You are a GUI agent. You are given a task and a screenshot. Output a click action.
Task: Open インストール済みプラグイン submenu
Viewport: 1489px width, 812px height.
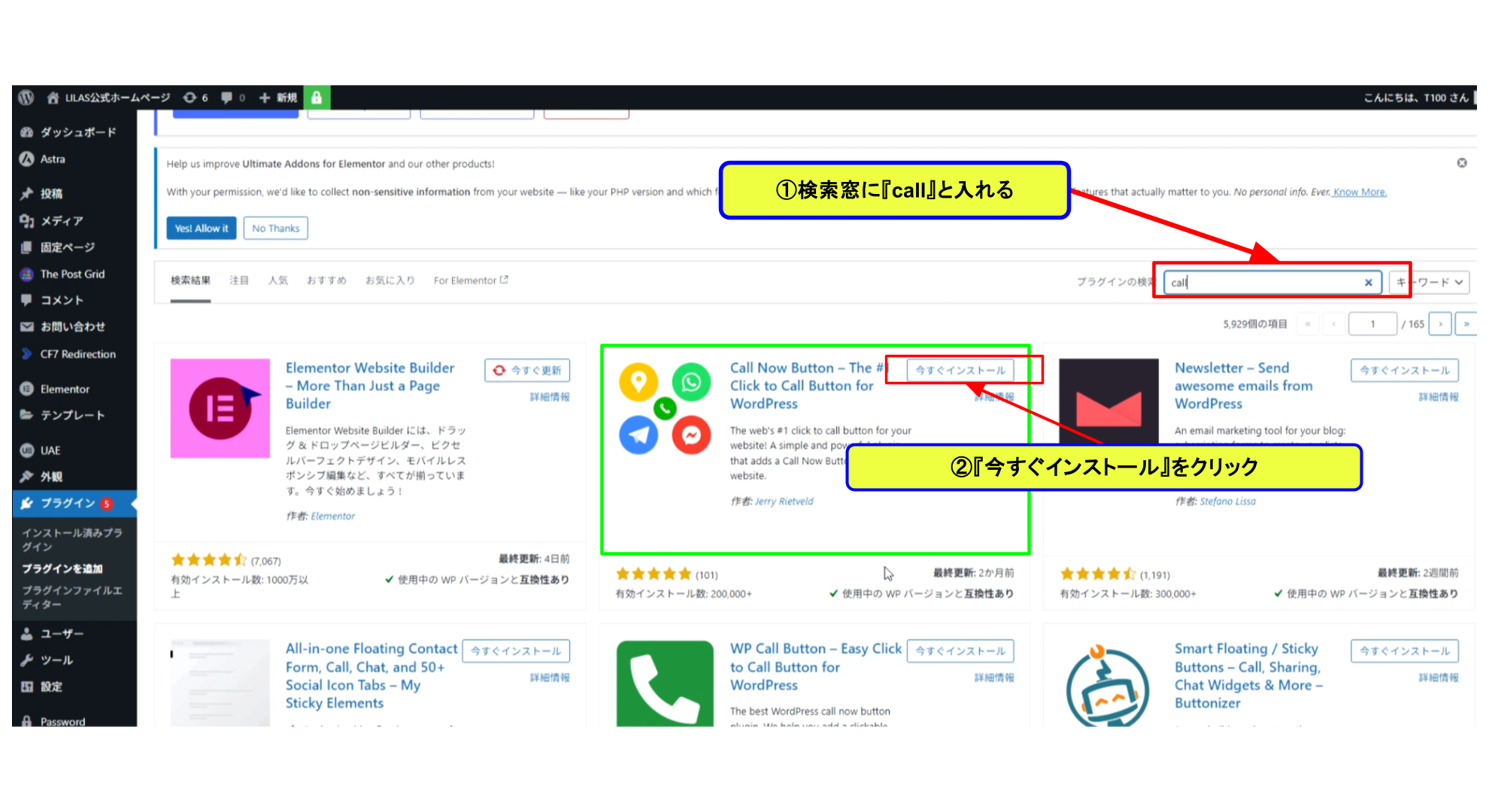pos(73,540)
